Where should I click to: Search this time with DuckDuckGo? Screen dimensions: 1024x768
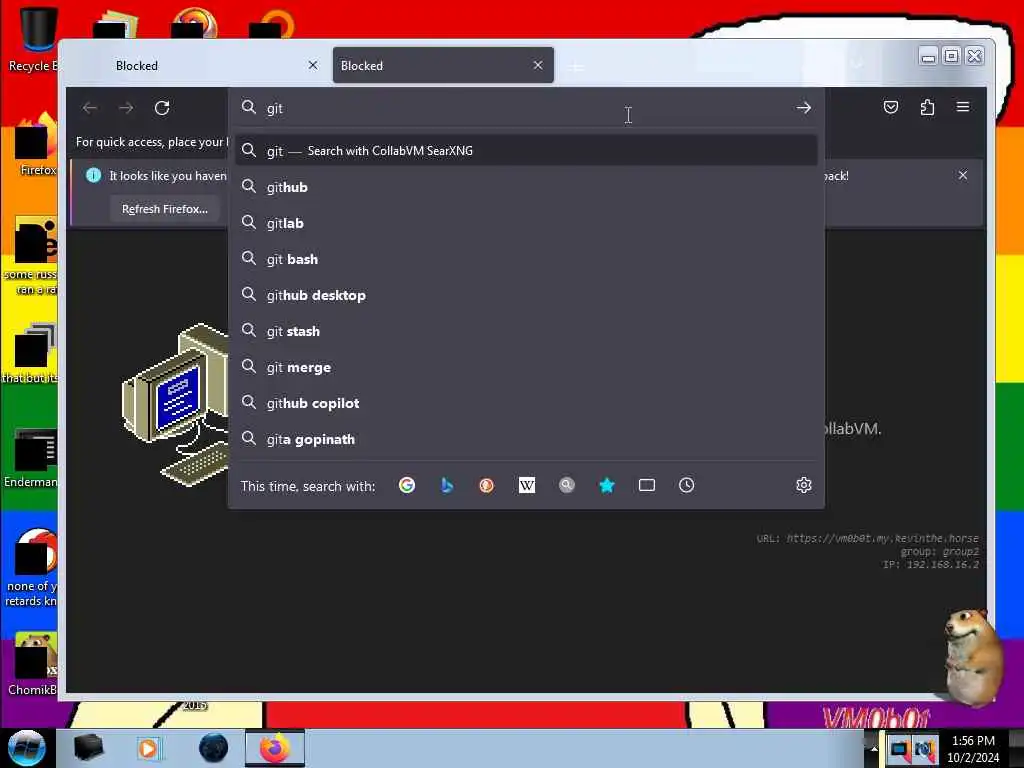(x=487, y=485)
